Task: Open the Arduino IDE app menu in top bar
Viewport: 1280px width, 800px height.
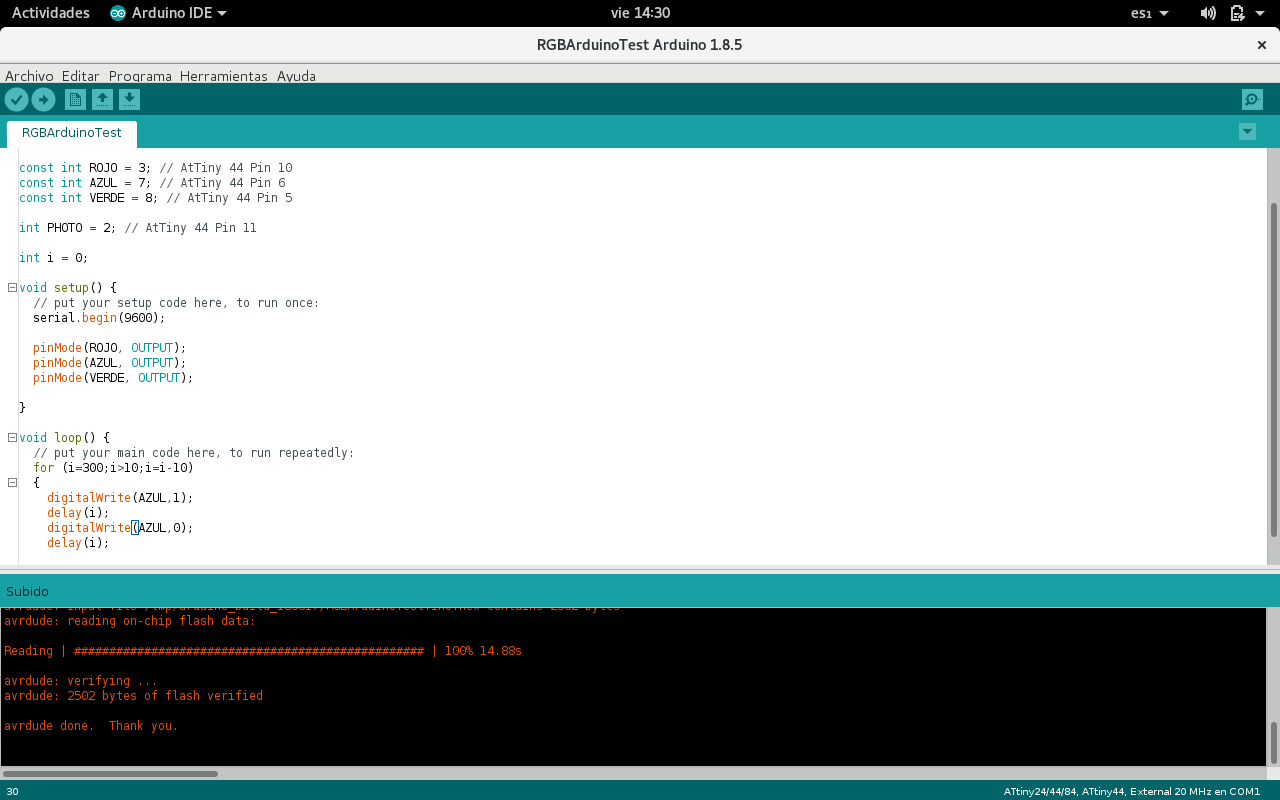Action: click(168, 13)
